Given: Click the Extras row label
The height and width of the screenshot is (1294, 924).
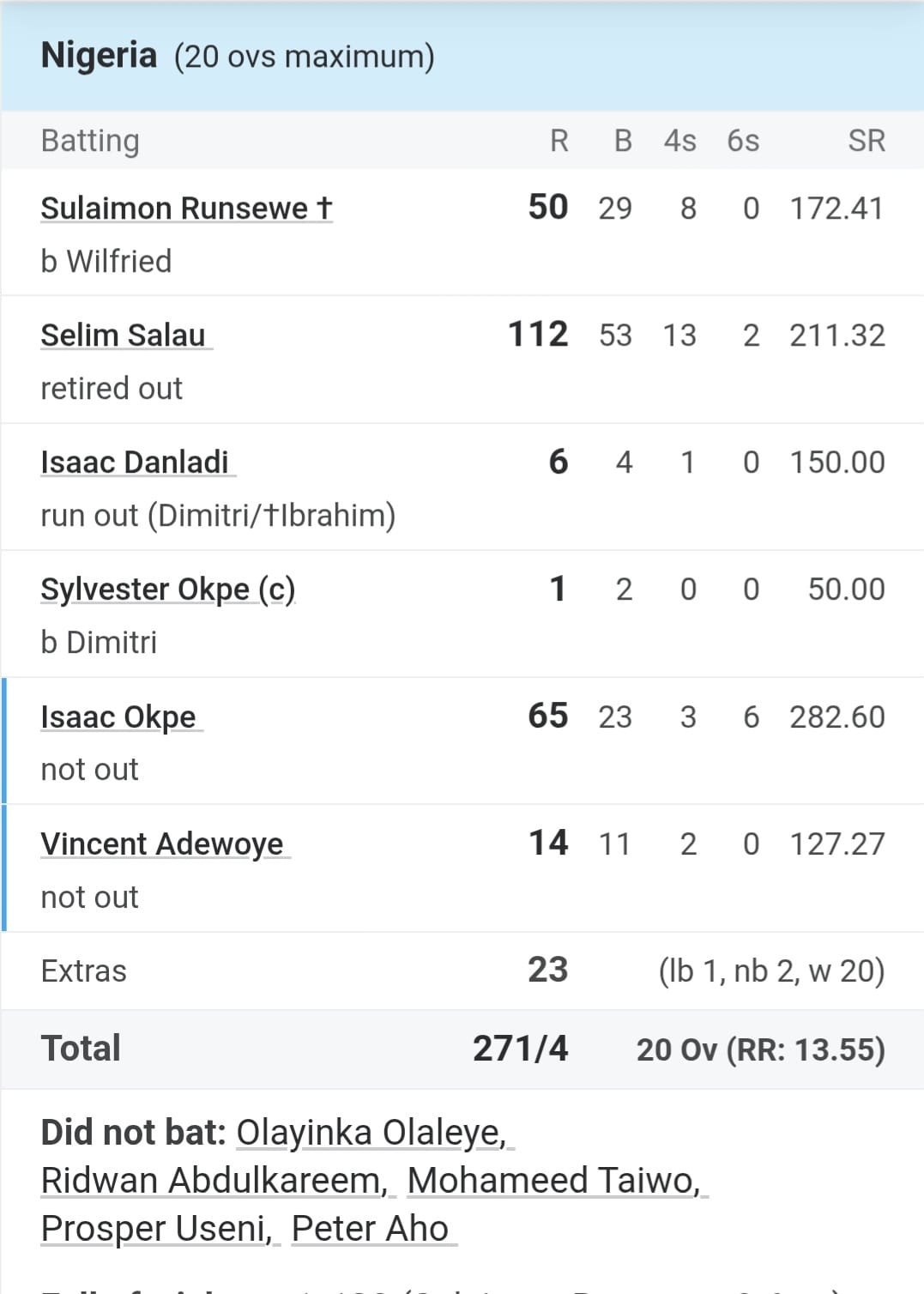Looking at the screenshot, I should tap(84, 971).
